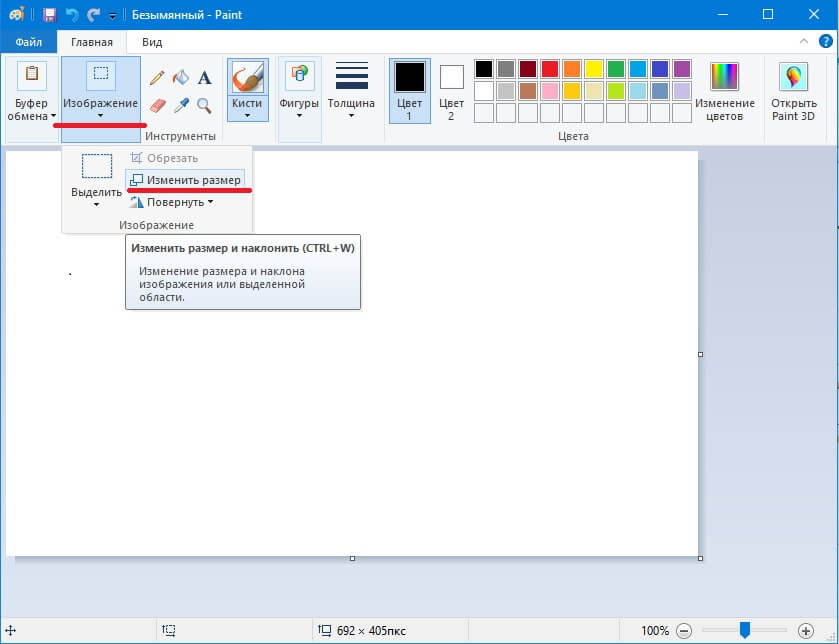The width and height of the screenshot is (839, 644).
Task: Select the Magnifier tool
Action: point(204,105)
